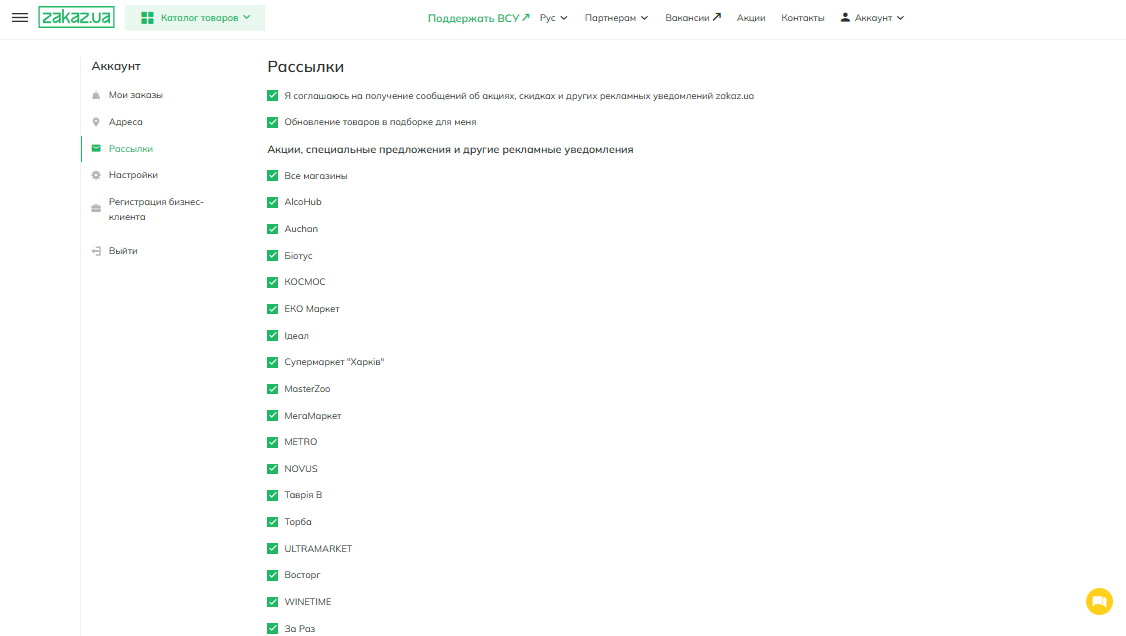The width and height of the screenshot is (1126, 636).
Task: Click the location pin icon beside Адреса
Action: point(96,122)
